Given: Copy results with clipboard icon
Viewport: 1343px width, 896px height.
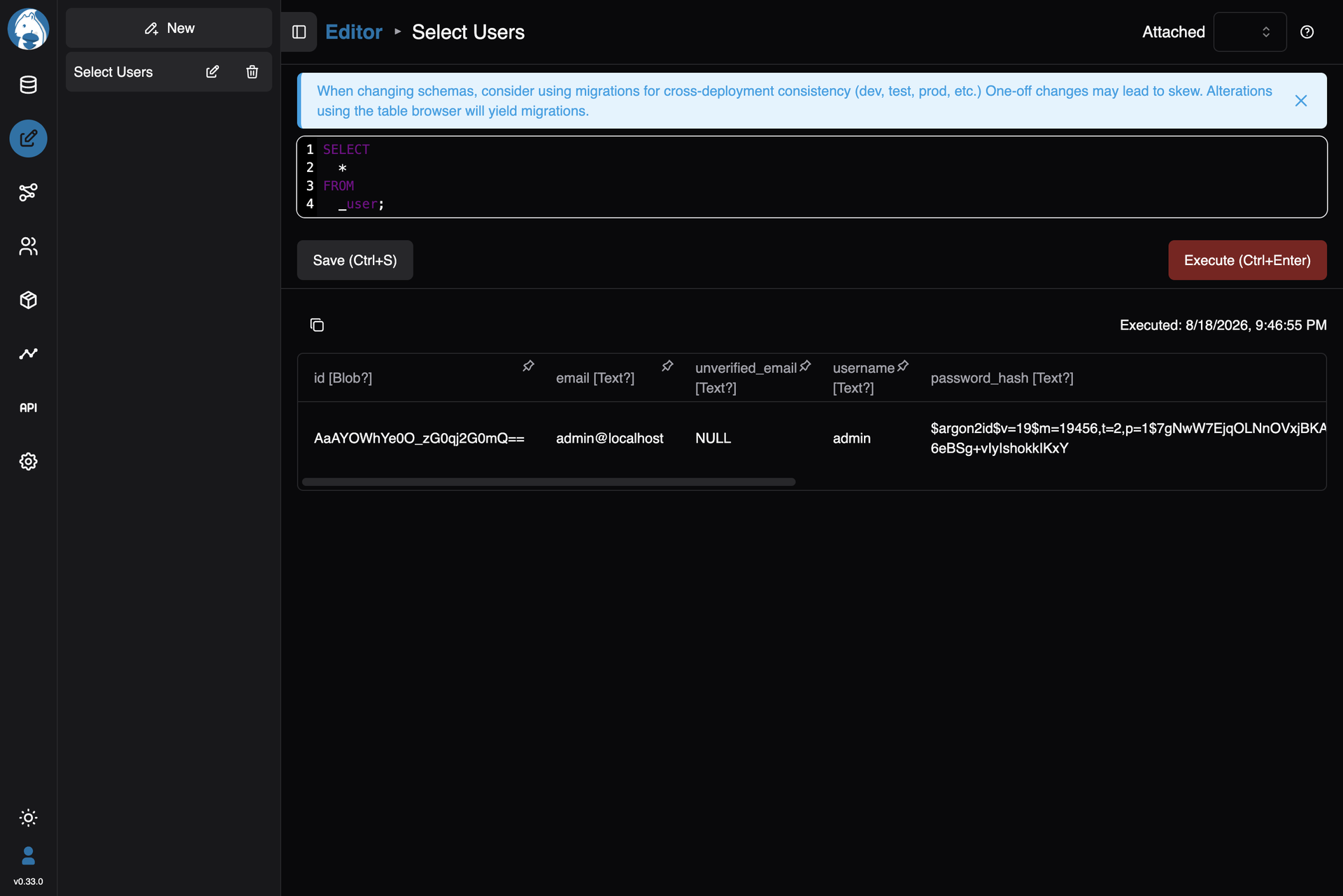Looking at the screenshot, I should pyautogui.click(x=317, y=325).
